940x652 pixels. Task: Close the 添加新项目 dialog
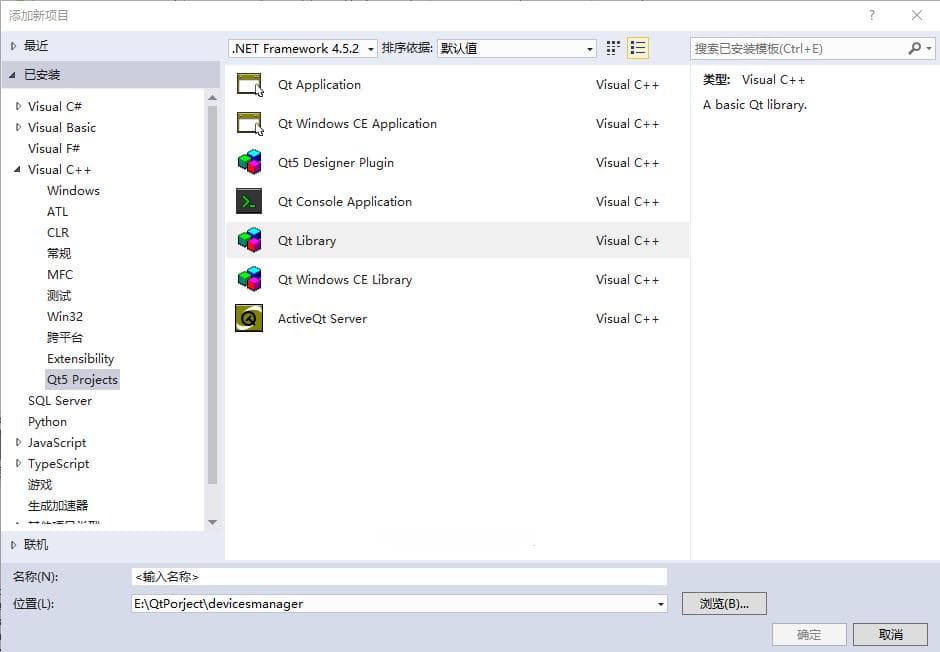(x=917, y=16)
